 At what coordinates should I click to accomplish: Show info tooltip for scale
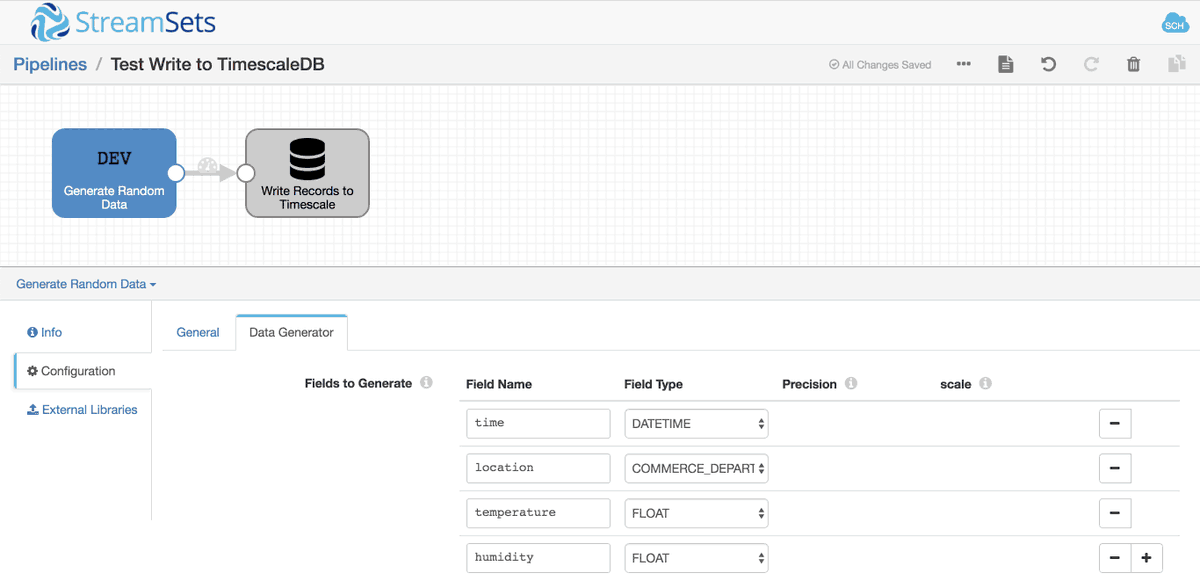985,383
